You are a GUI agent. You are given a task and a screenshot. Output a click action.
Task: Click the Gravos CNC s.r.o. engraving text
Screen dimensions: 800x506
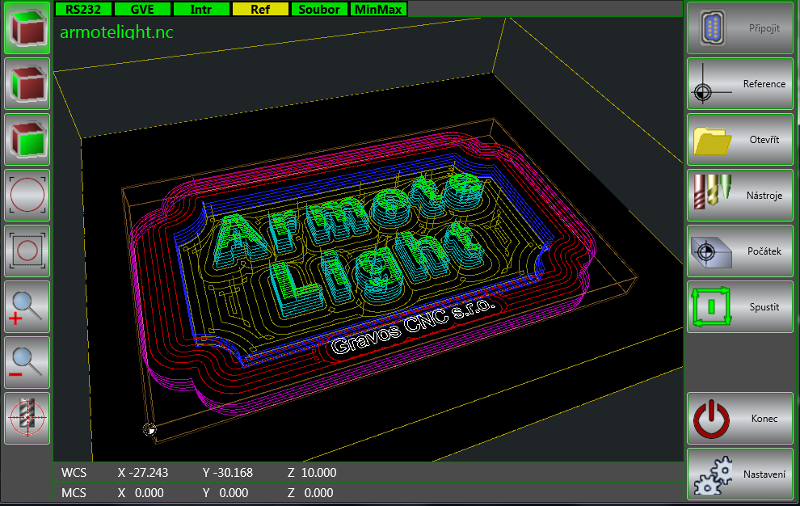tap(413, 327)
